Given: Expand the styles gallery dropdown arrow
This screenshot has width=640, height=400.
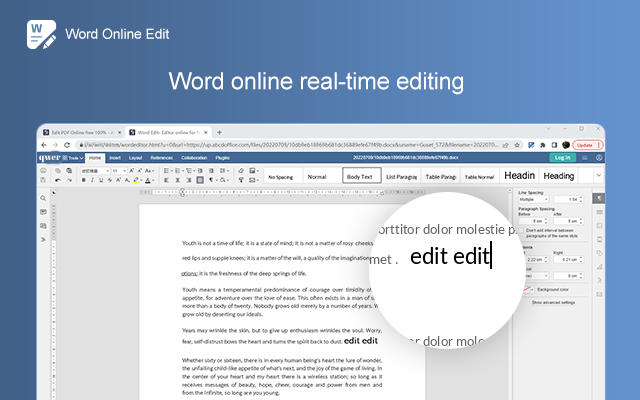Looking at the screenshot, I should tap(598, 176).
